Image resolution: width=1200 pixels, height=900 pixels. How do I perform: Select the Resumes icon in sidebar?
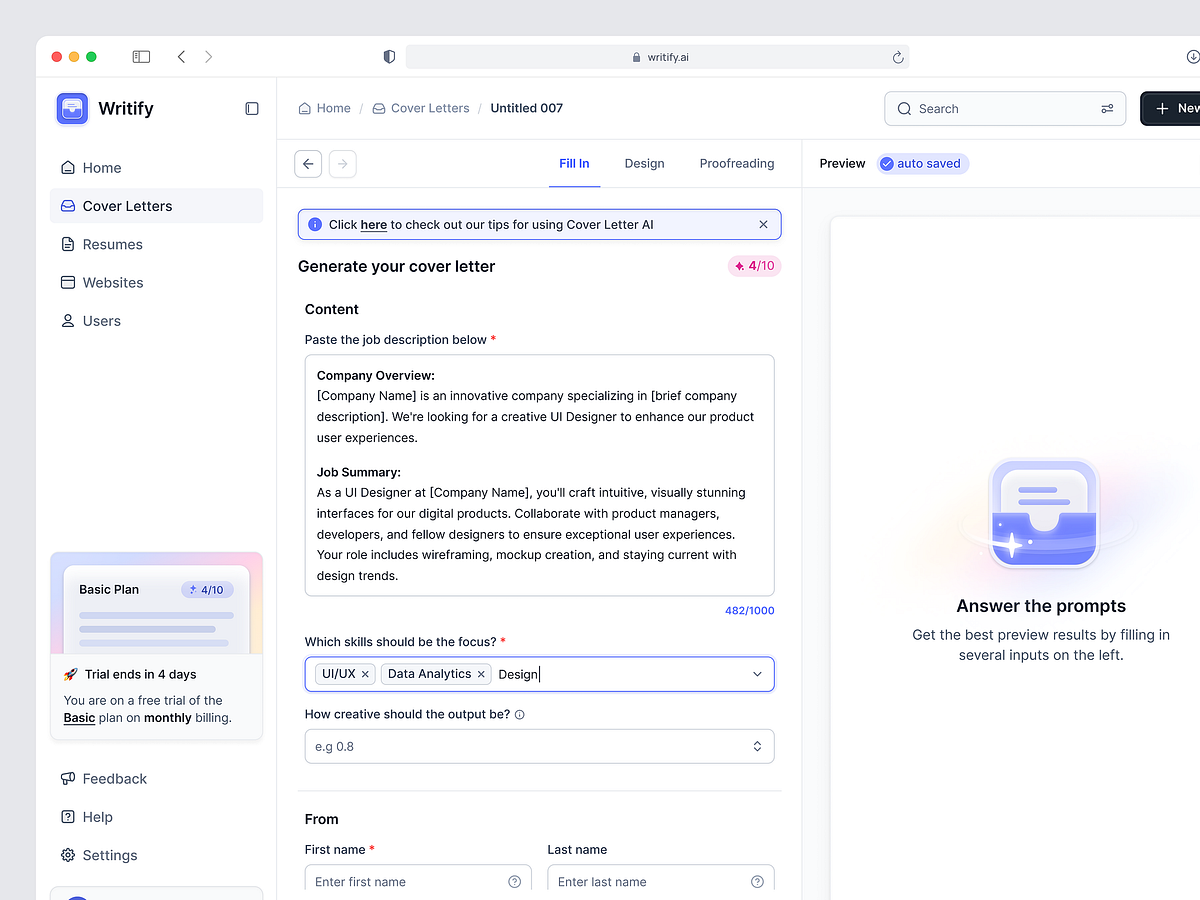[x=66, y=244]
